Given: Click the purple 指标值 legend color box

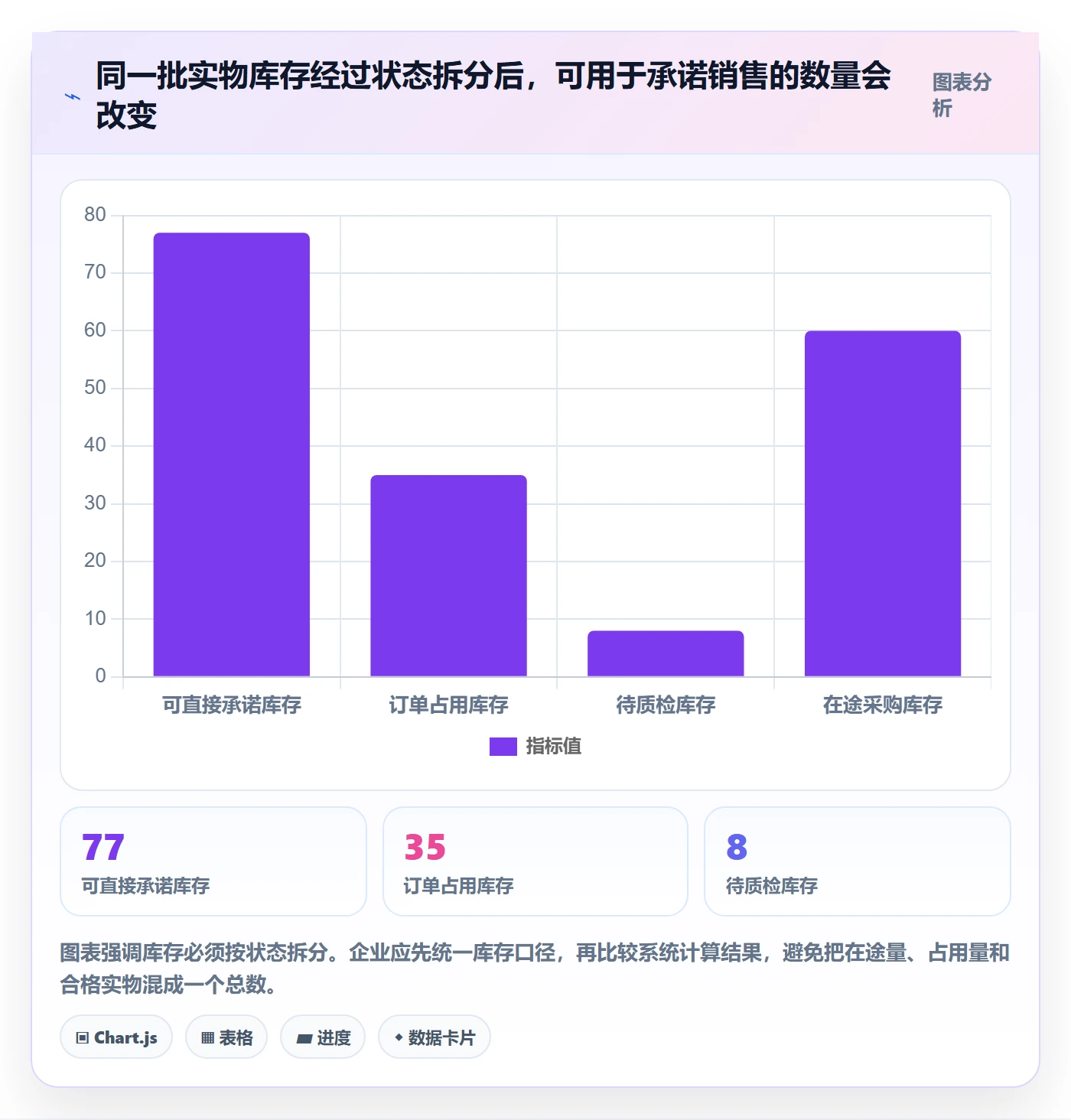Looking at the screenshot, I should pyautogui.click(x=503, y=747).
